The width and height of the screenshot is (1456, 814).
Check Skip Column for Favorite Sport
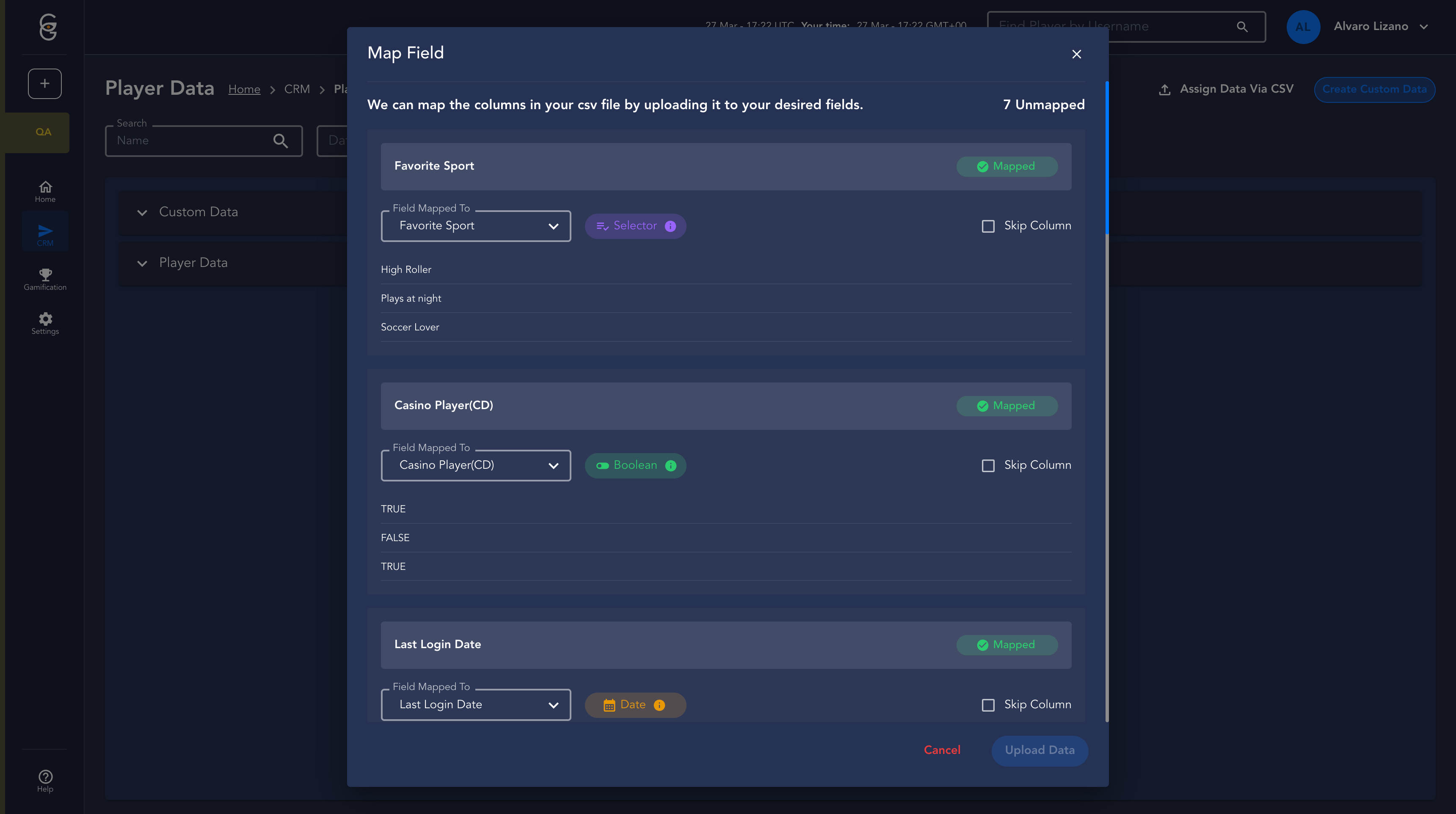coord(988,226)
